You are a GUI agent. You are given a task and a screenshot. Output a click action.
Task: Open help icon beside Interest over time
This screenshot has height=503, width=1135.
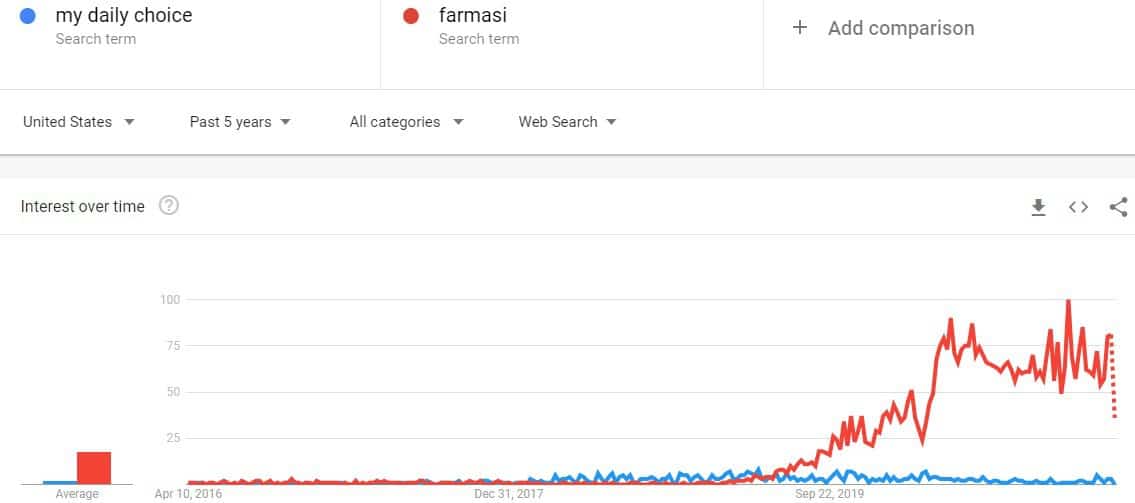(x=169, y=206)
